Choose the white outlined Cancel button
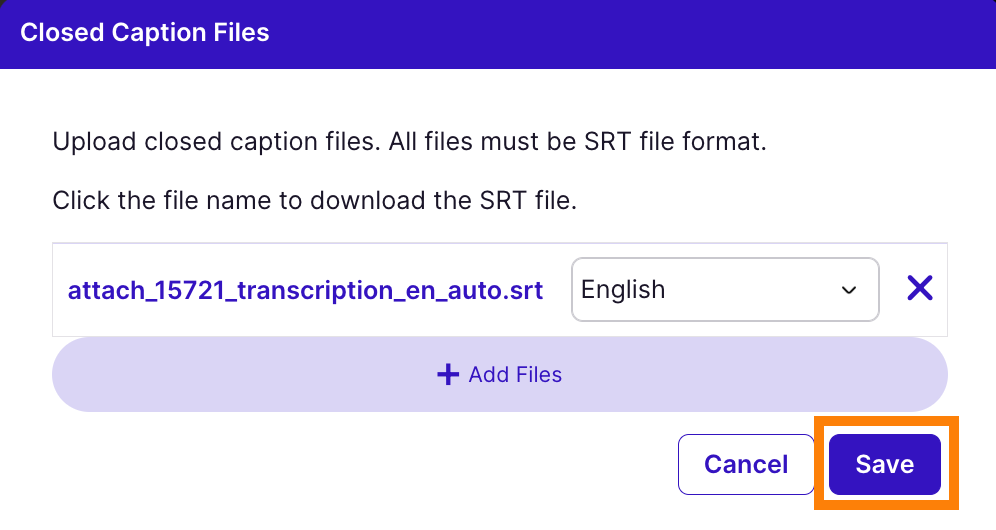996x530 pixels. point(746,464)
